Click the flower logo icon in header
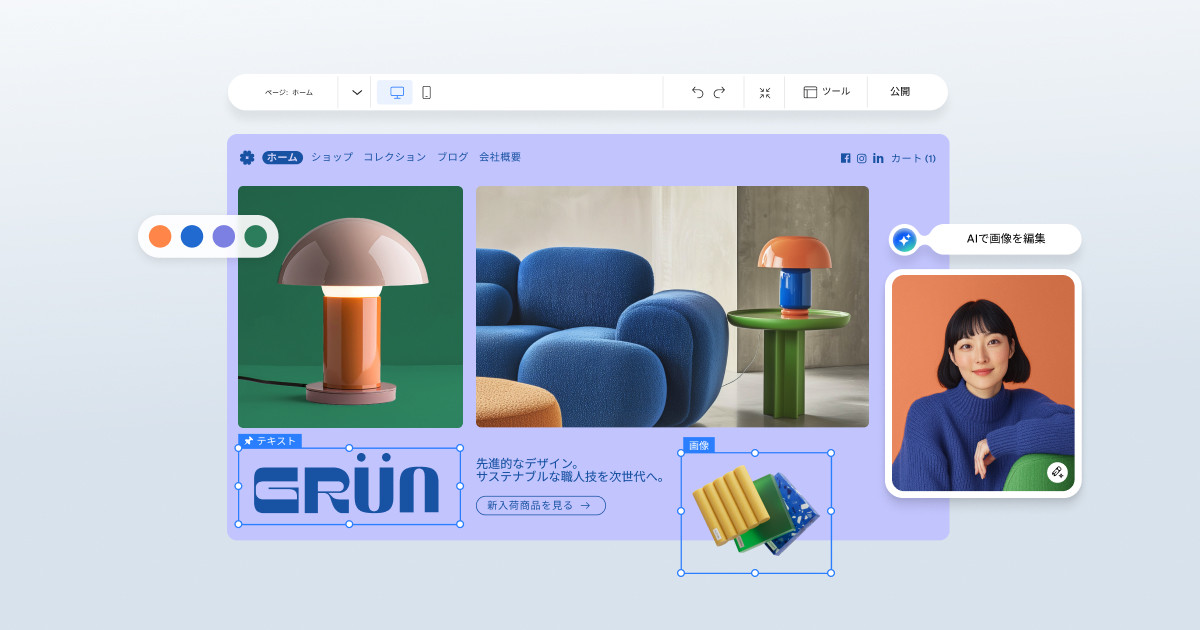This screenshot has height=630, width=1200. tap(247, 157)
